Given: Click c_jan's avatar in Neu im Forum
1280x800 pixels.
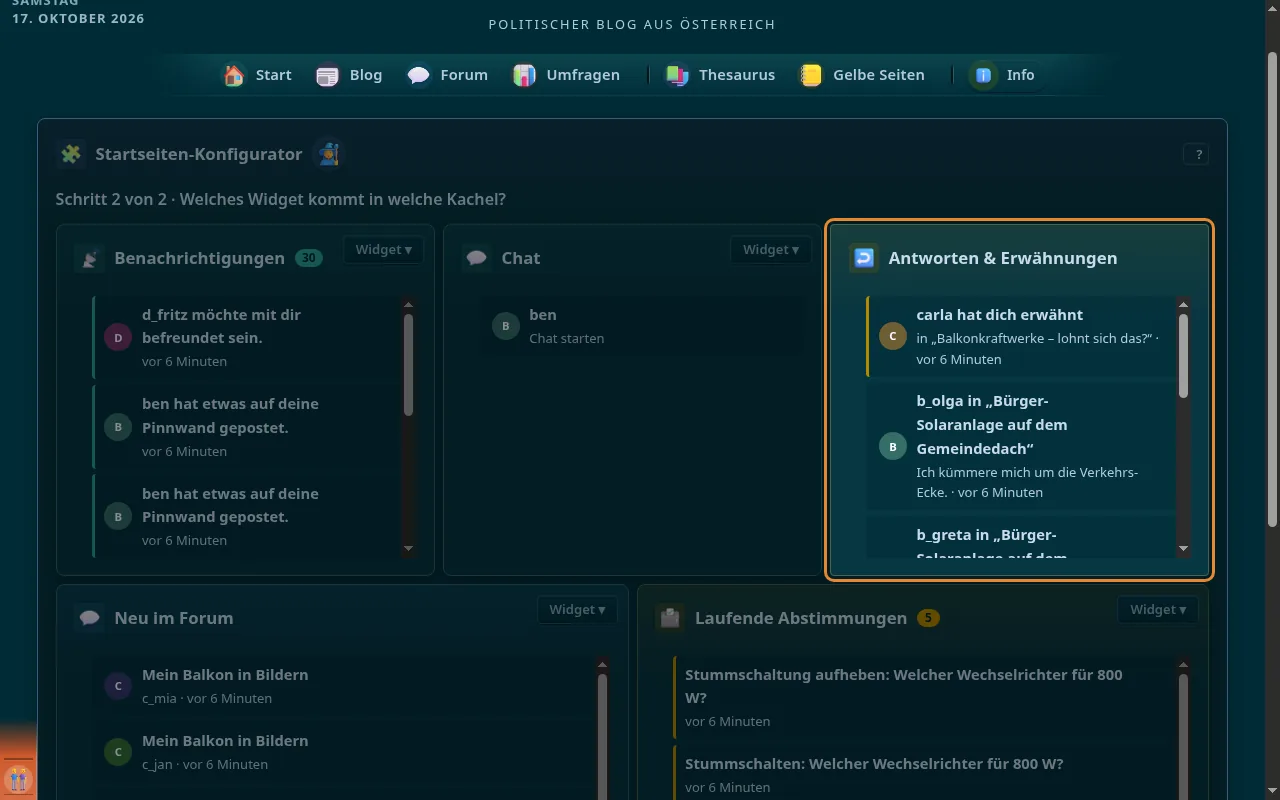Looking at the screenshot, I should pos(118,752).
